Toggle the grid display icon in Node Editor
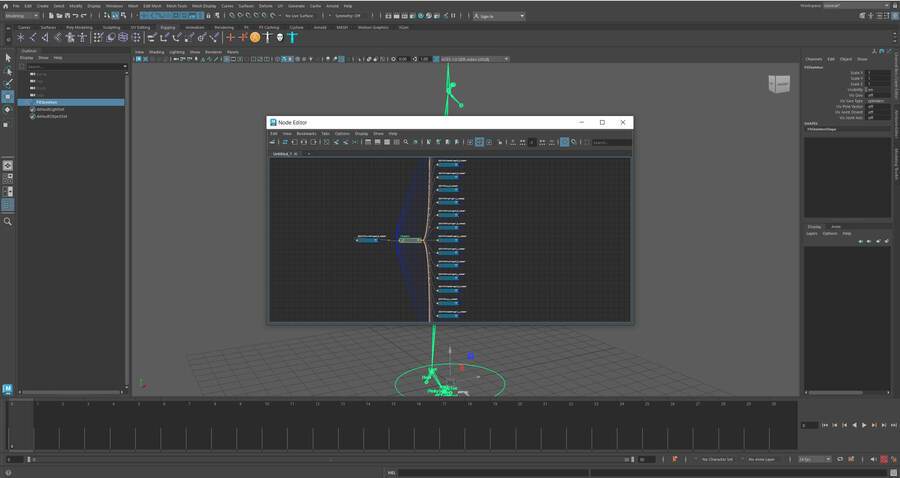Screen dimensions: 900x478 click(479, 142)
